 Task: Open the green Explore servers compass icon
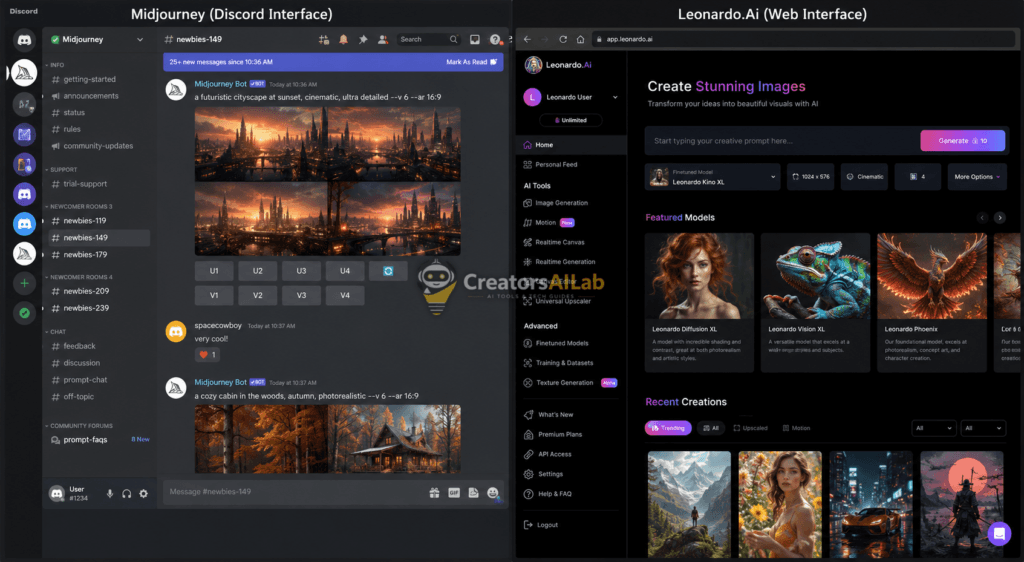24,313
